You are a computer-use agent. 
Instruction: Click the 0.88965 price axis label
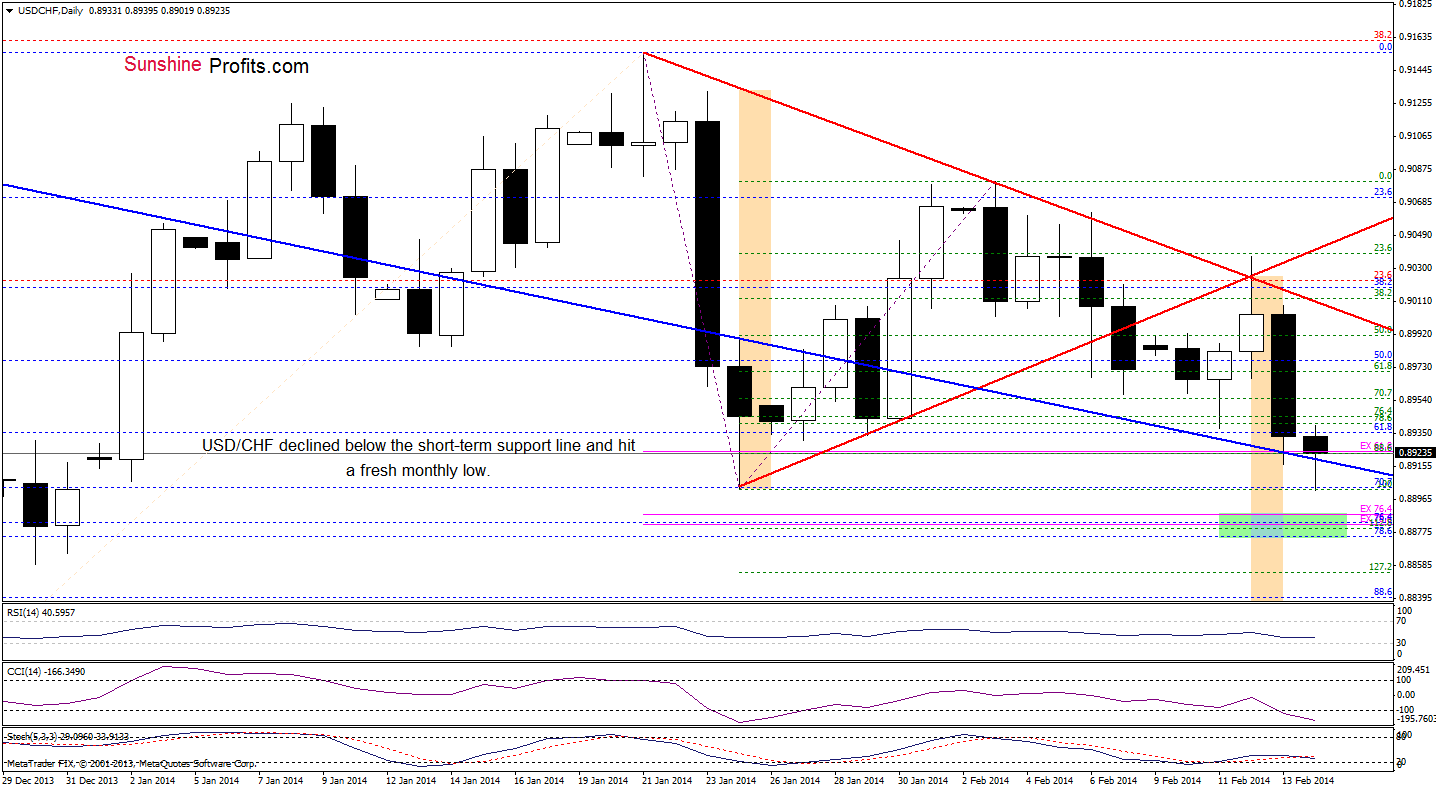1417,499
